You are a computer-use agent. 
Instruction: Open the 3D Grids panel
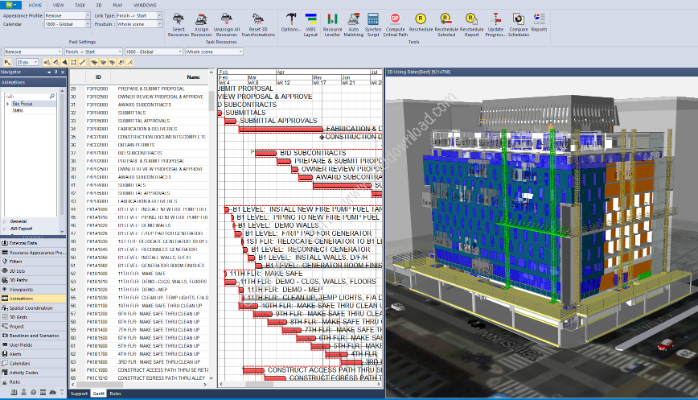pyautogui.click(x=33, y=317)
